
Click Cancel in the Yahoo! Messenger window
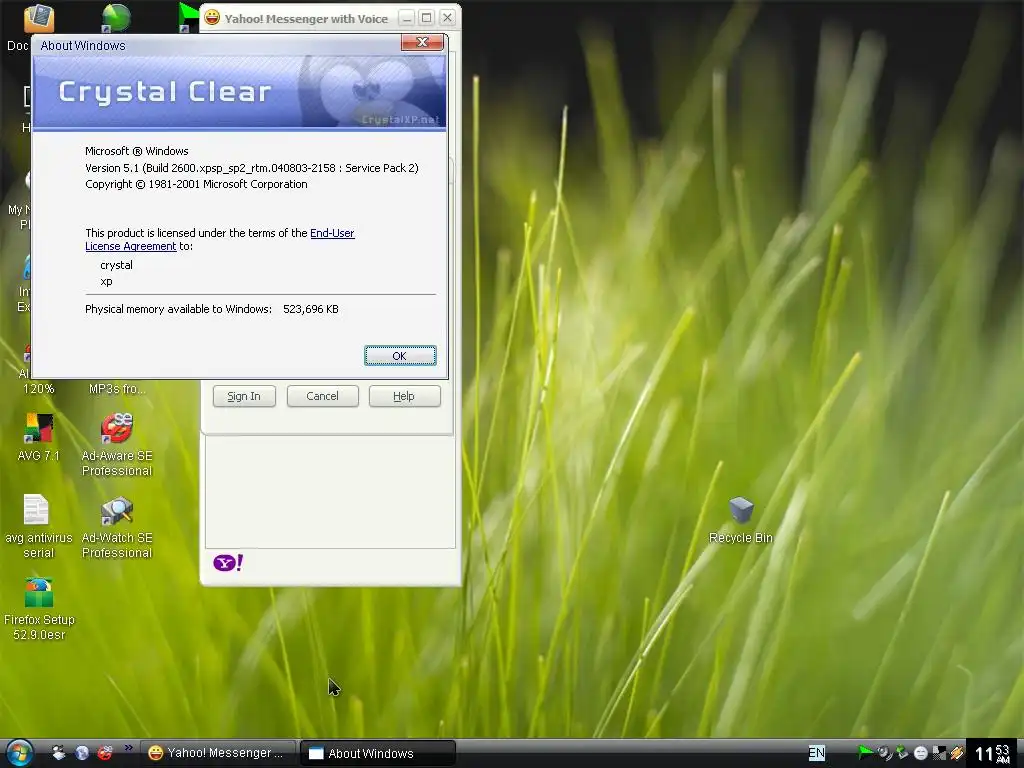click(x=323, y=396)
